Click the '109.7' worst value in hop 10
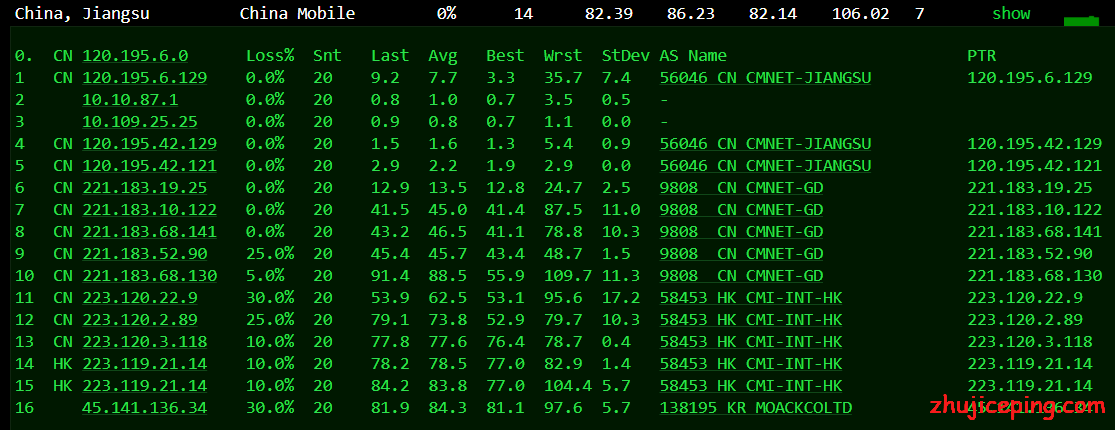Screen dimensions: 1115x430 pos(568,276)
